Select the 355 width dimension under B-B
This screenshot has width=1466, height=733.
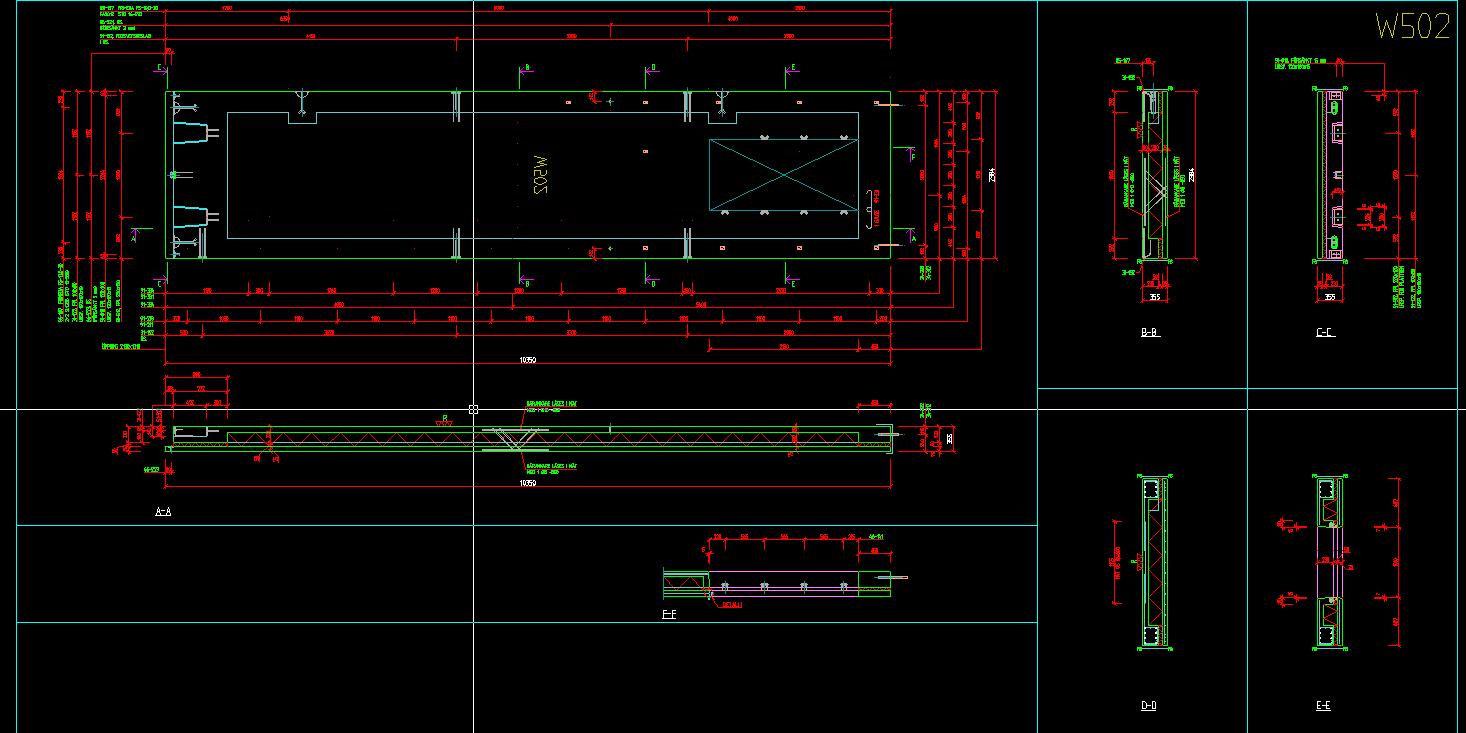(x=1154, y=296)
